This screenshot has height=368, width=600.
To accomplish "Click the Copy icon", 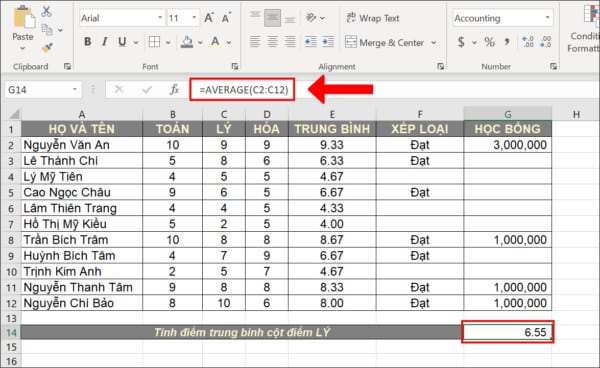I will point(47,29).
